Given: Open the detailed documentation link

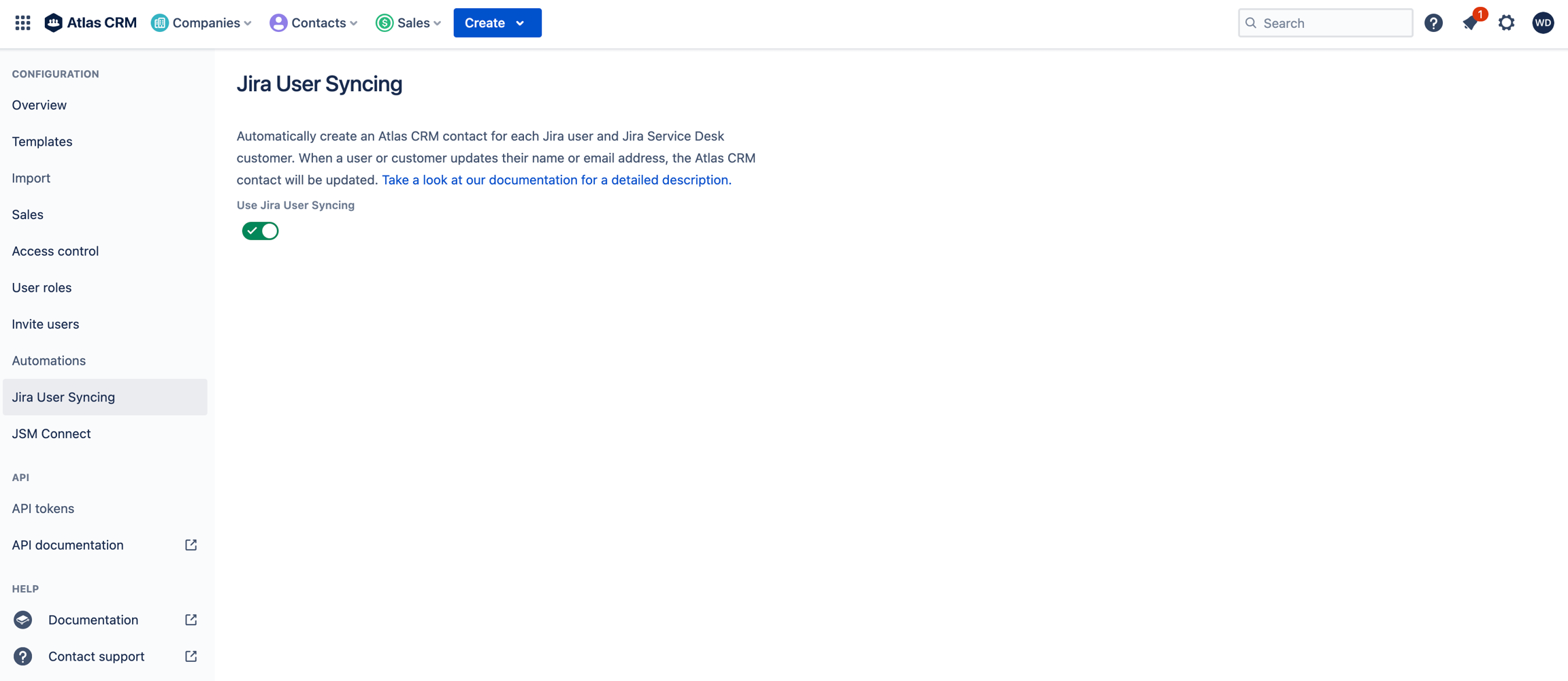Looking at the screenshot, I should point(556,180).
